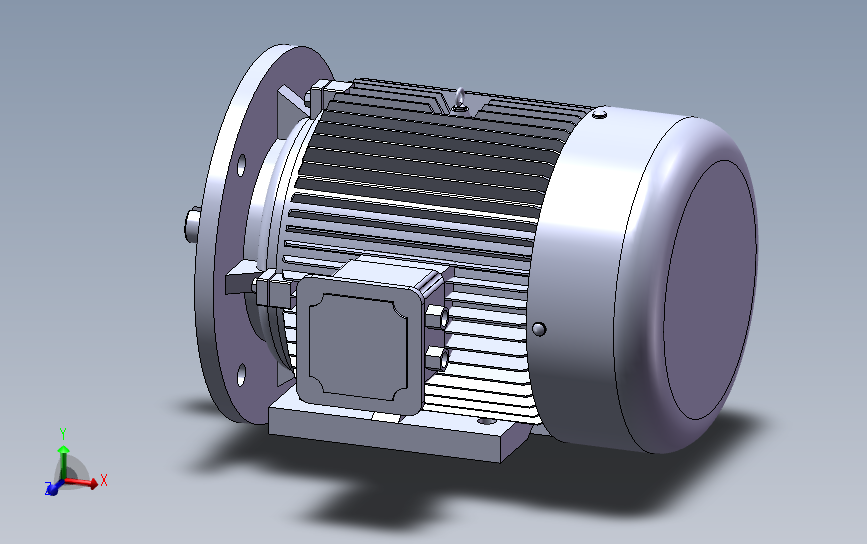Select the flat end face of the fan cover
Image resolution: width=867 pixels, height=544 pixels.
(711, 290)
